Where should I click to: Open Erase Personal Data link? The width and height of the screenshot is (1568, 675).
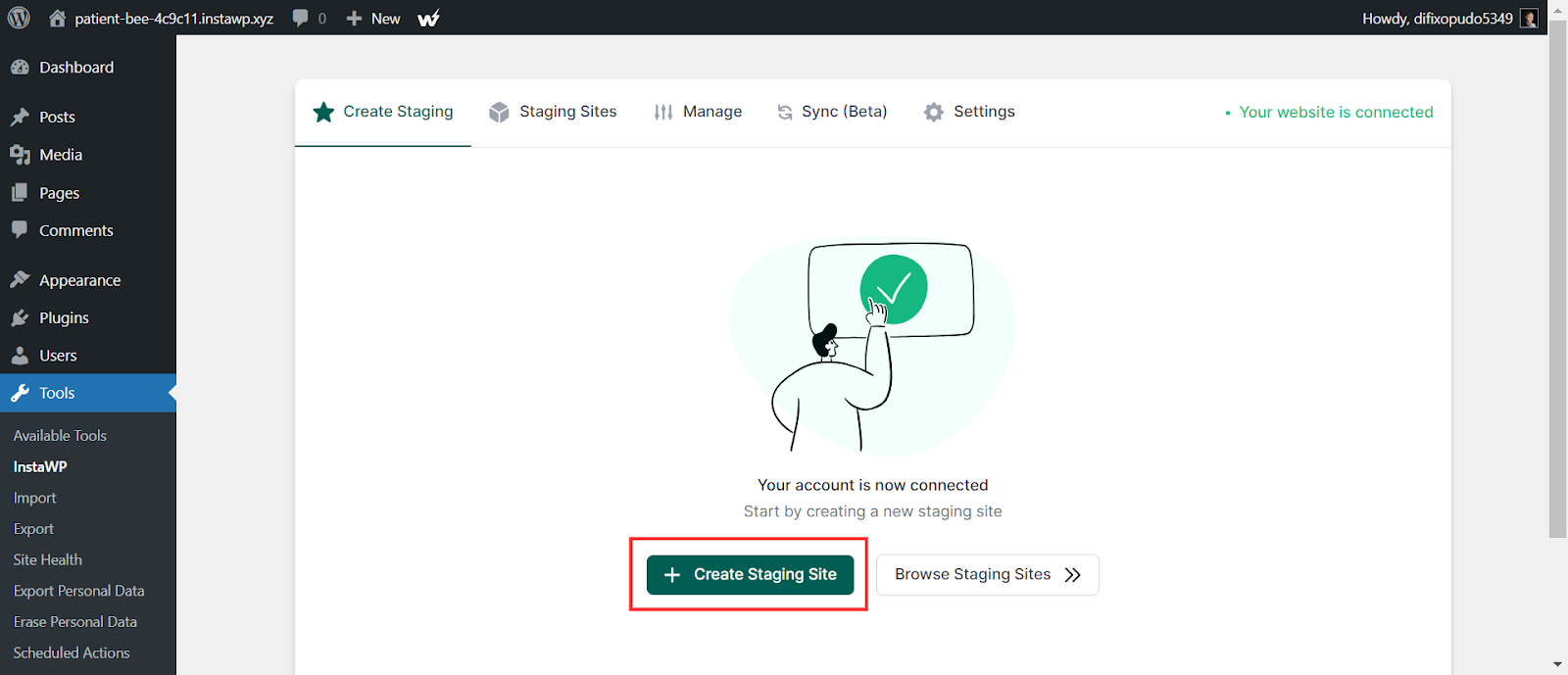pyautogui.click(x=74, y=622)
